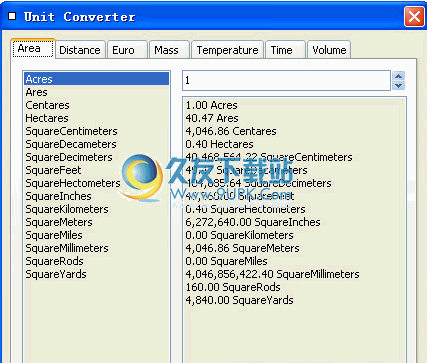Image resolution: width=427 pixels, height=363 pixels.
Task: Click the 4,840.00 SquareYards result
Action: [x=239, y=300]
